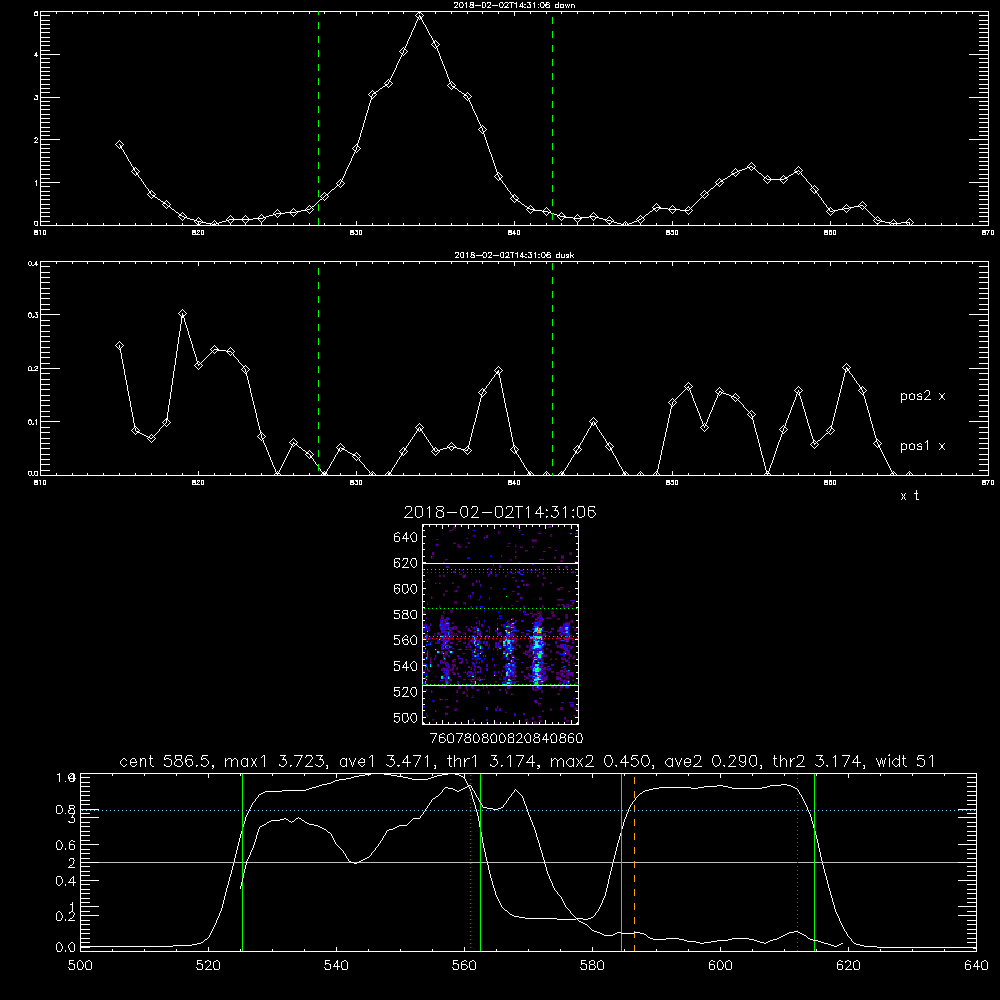Image resolution: width=1000 pixels, height=1000 pixels.
Task: Click the leftmost solid green line in the bottom plot
Action: (x=242, y=862)
